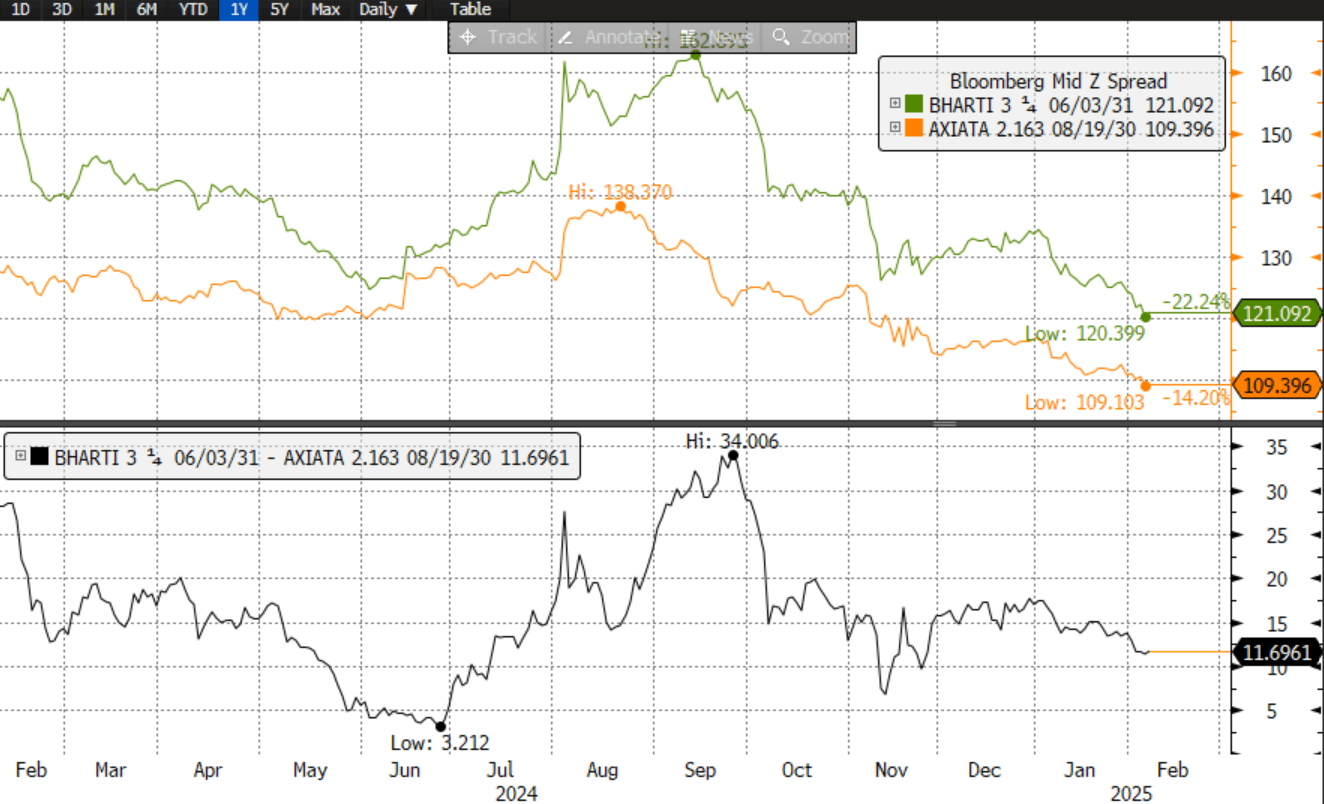
Task: Click the Low: 109.103 orange label
Action: point(1085,402)
